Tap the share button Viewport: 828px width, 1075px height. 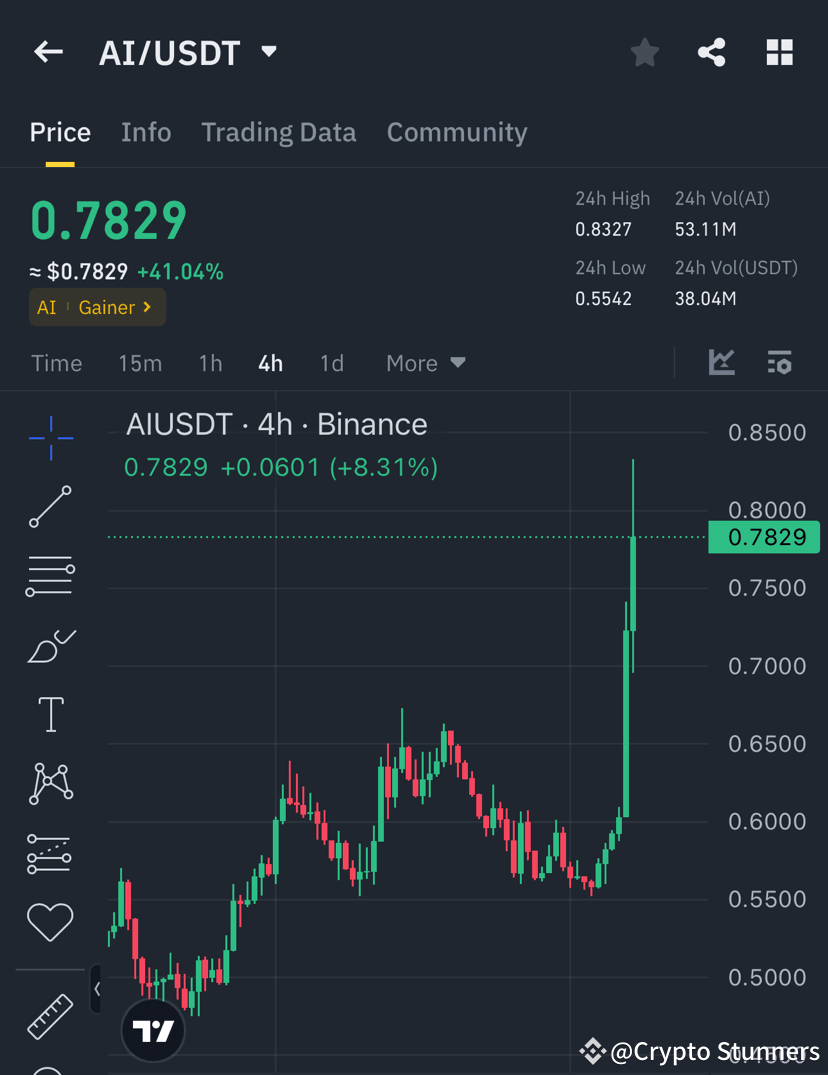[x=712, y=52]
